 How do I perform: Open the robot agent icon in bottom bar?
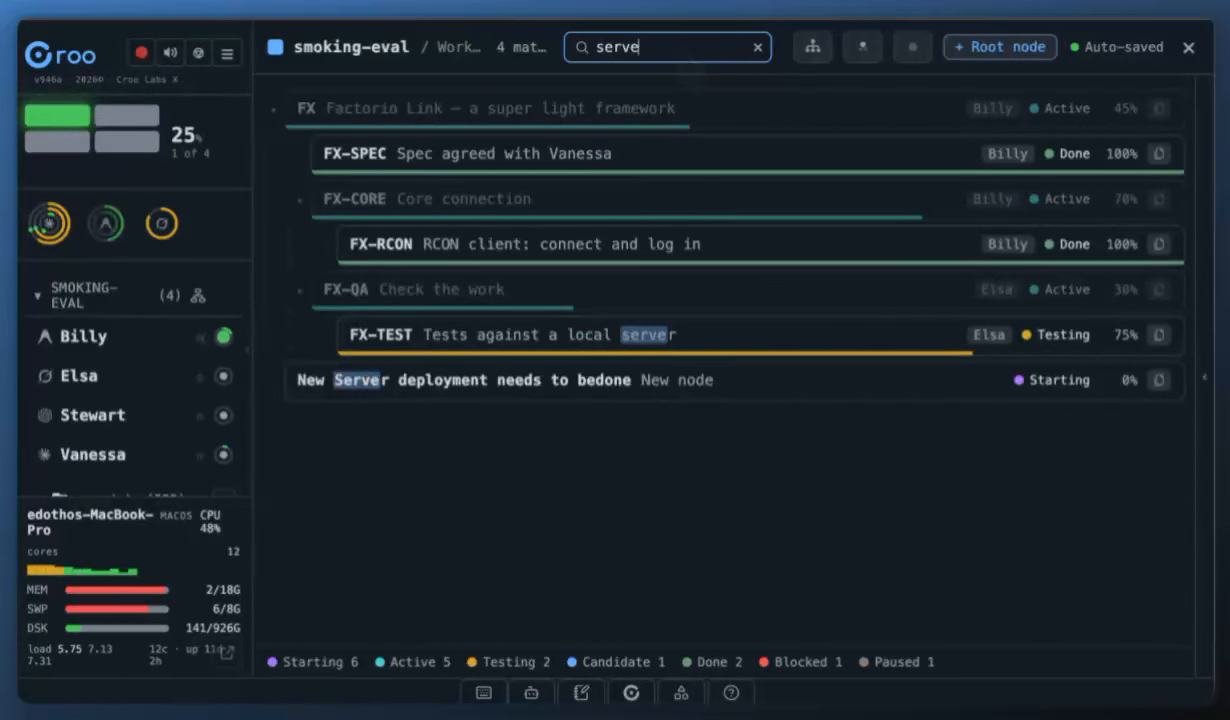click(532, 692)
